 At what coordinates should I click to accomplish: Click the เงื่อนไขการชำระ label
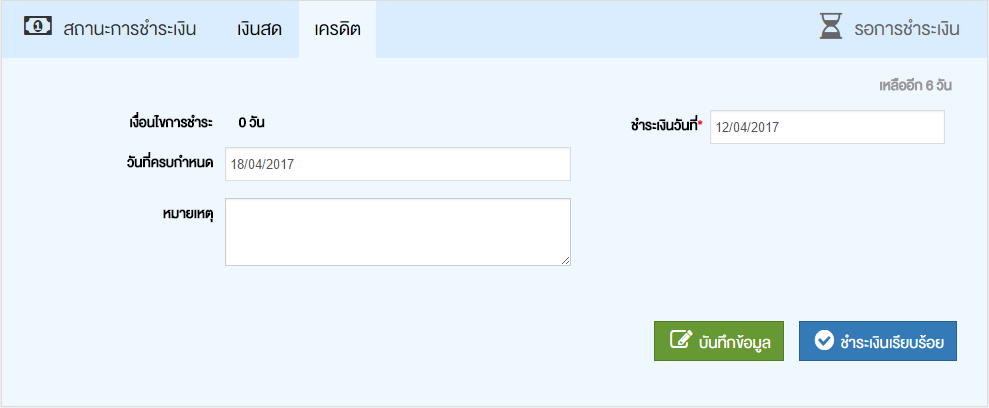point(165,123)
